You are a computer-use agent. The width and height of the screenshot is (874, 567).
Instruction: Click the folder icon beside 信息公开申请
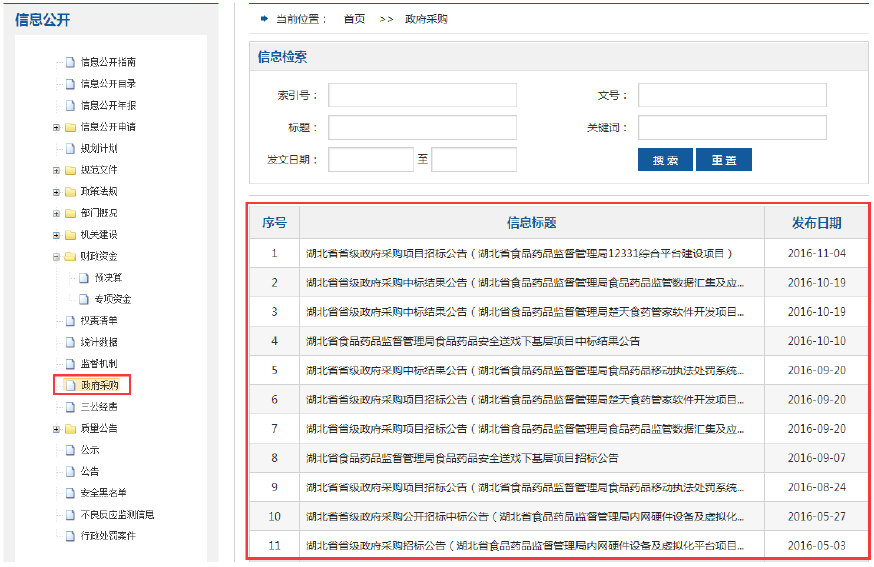(x=70, y=127)
